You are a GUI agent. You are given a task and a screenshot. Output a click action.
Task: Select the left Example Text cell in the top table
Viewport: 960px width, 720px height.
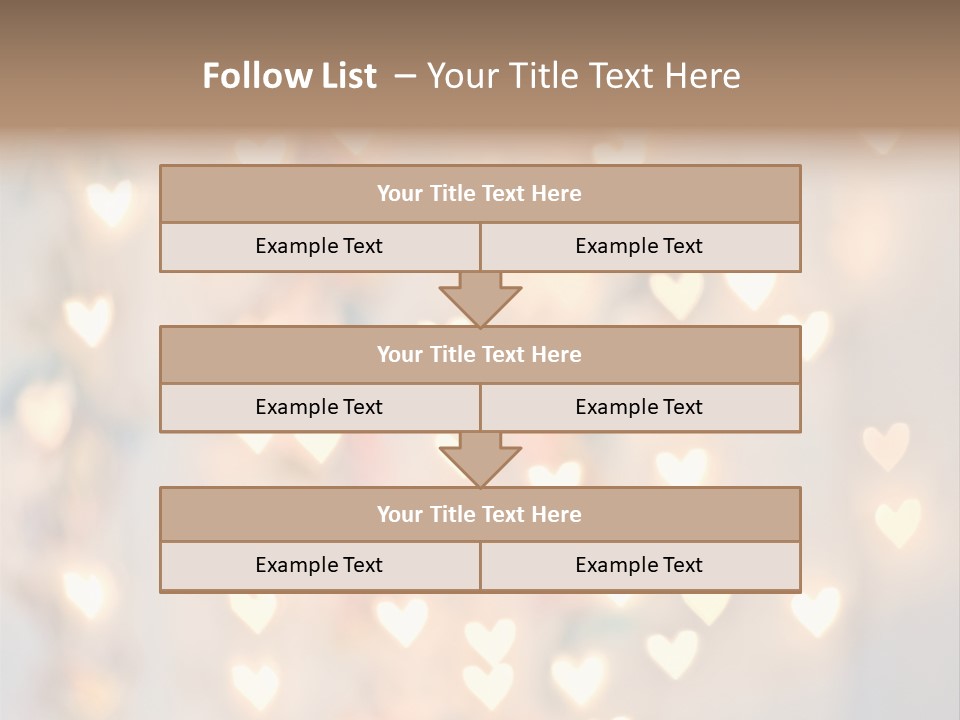tap(319, 246)
